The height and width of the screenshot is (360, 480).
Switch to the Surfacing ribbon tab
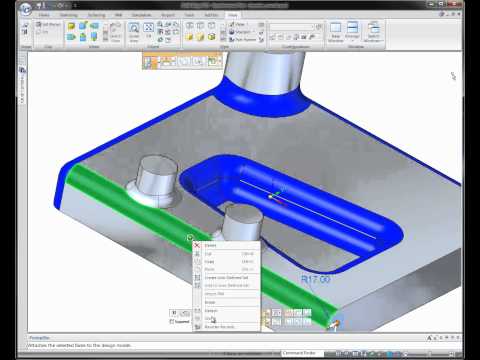coord(96,15)
